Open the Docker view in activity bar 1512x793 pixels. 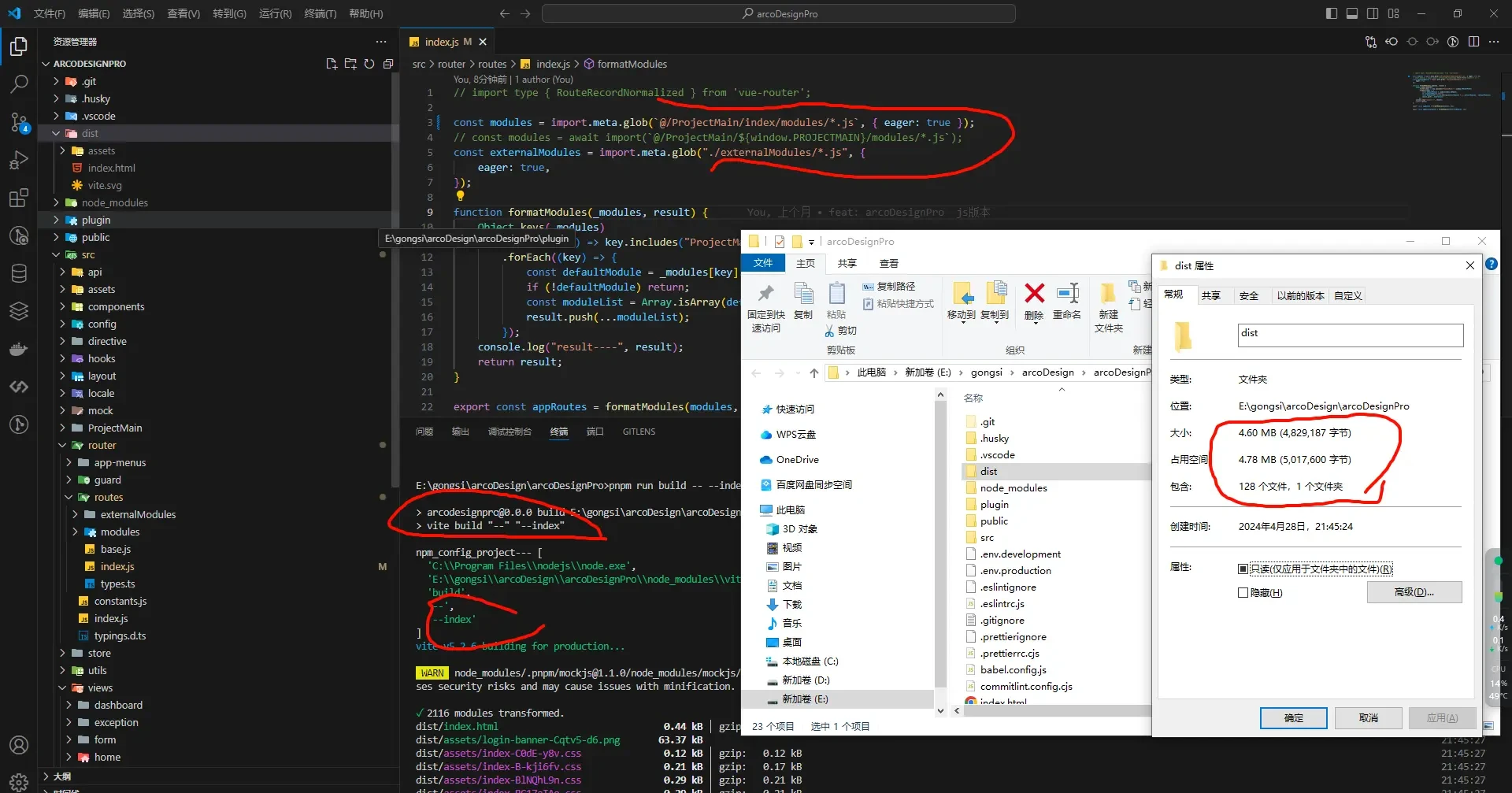coord(19,349)
